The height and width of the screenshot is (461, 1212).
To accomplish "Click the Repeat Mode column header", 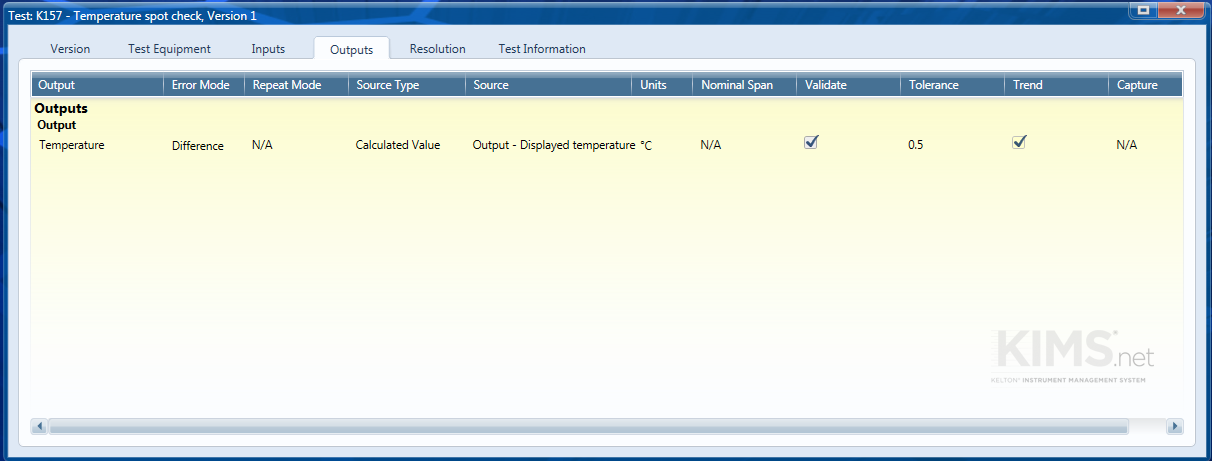I will point(296,85).
